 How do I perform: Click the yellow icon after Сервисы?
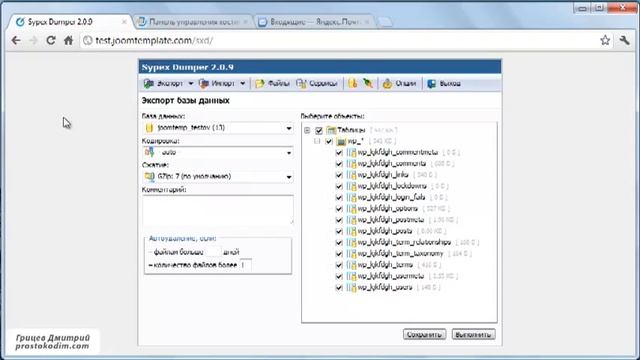pyautogui.click(x=353, y=84)
